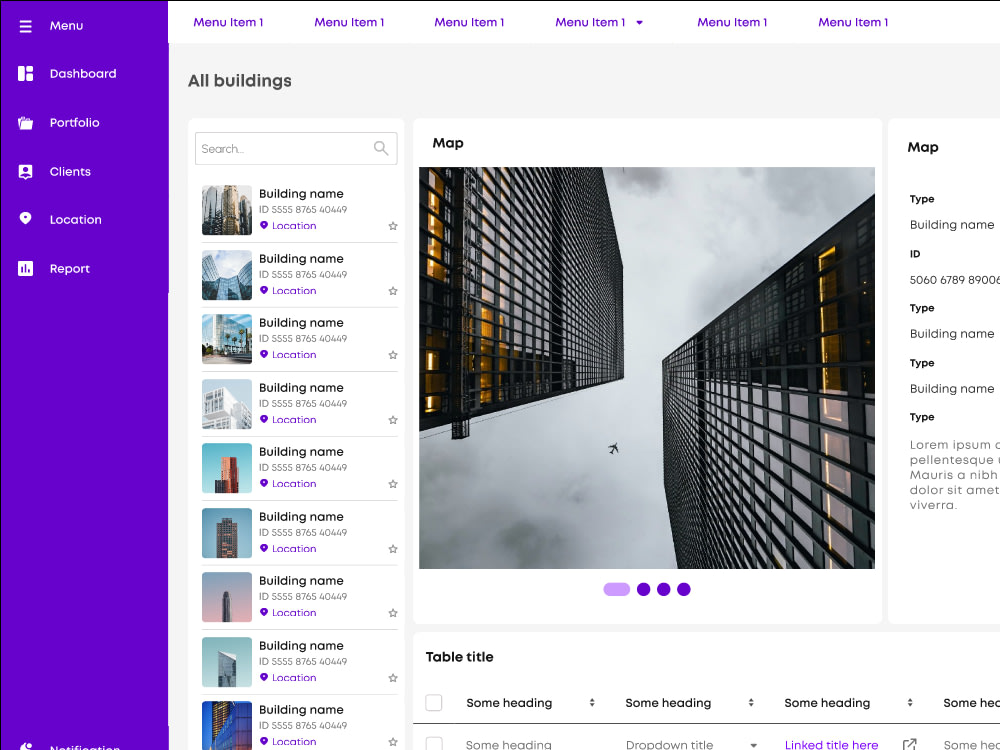
Task: Open the Dropdown title in the table row
Action: [x=670, y=745]
